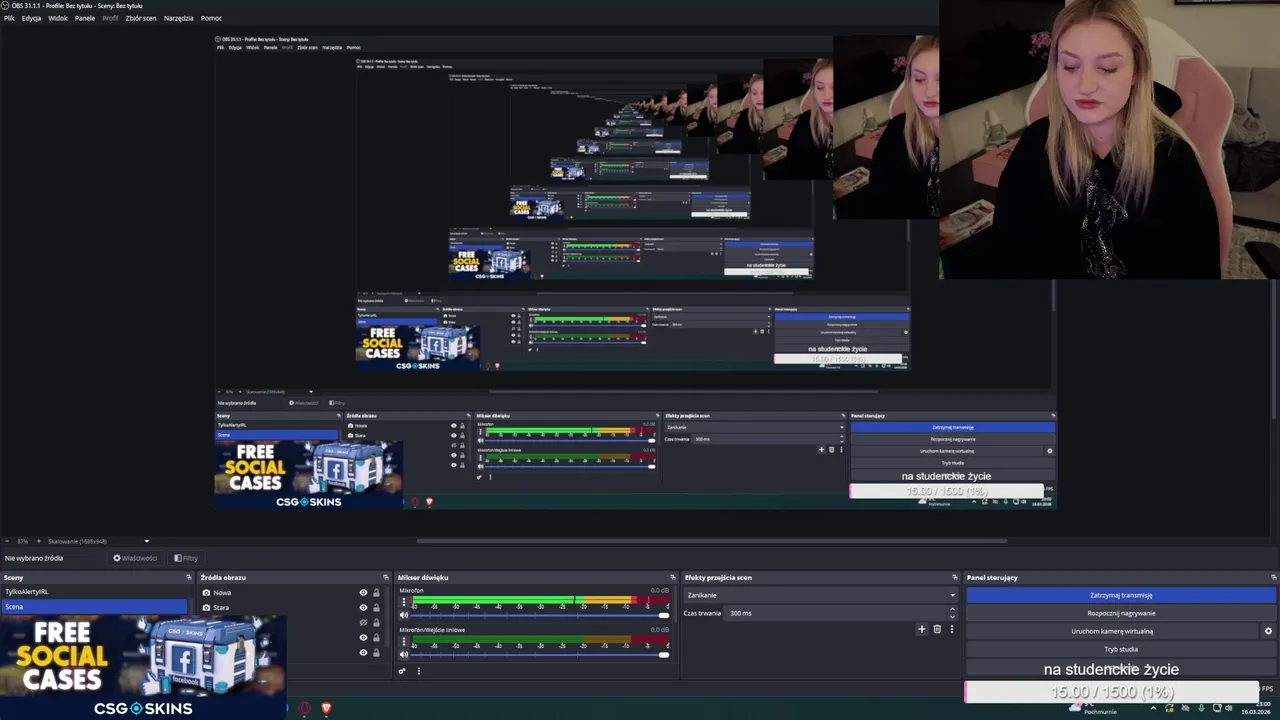Image resolution: width=1280 pixels, height=720 pixels.
Task: Undock the Mikser dźwięku panel
Action: tap(673, 577)
